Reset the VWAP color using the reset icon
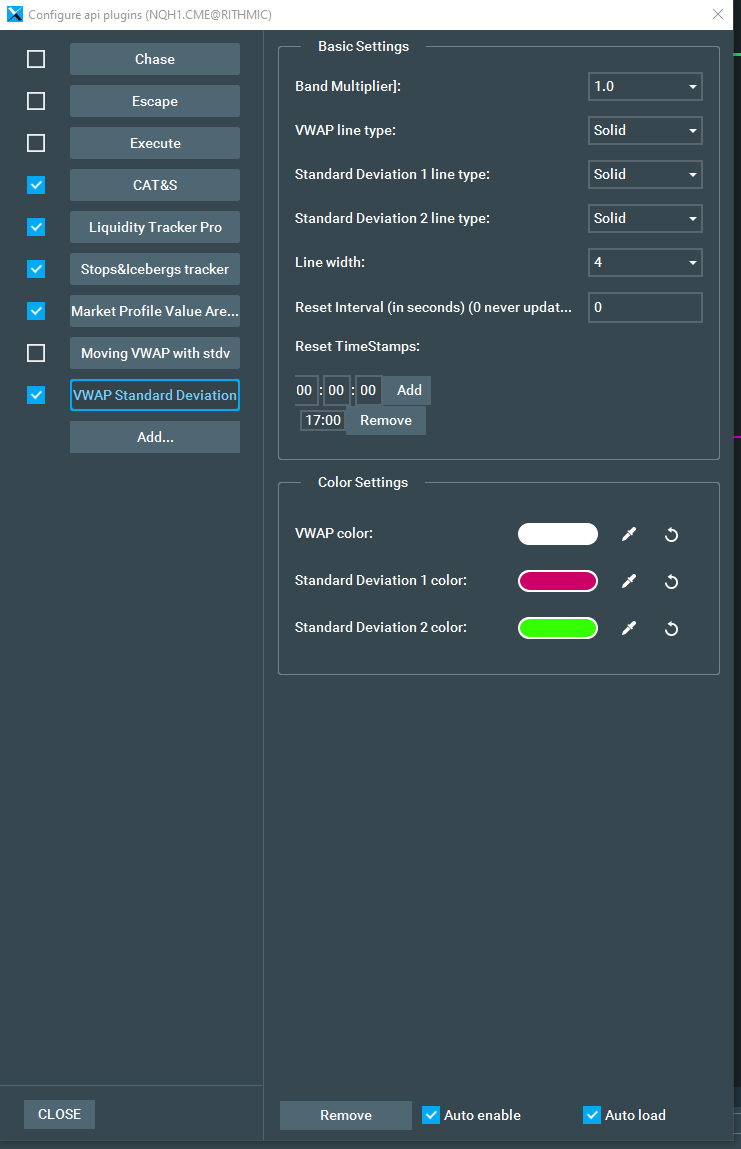Image resolution: width=741 pixels, height=1149 pixels. [x=671, y=534]
